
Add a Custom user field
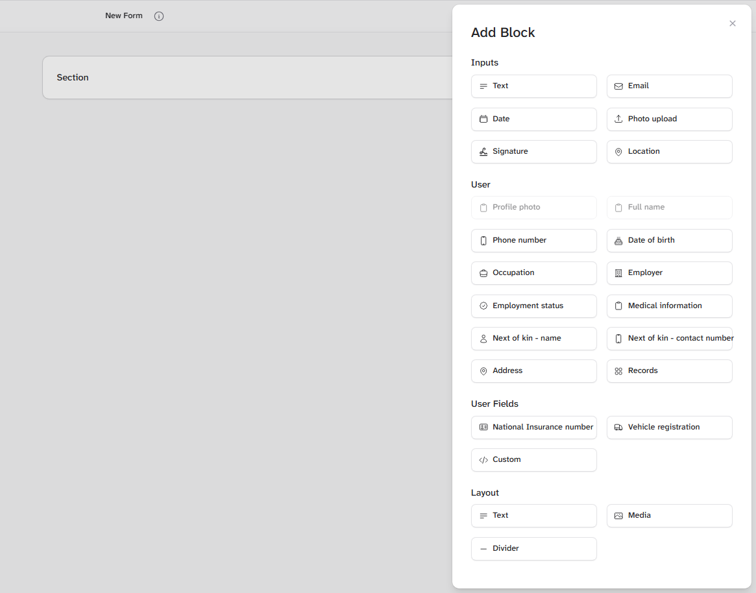tap(534, 459)
